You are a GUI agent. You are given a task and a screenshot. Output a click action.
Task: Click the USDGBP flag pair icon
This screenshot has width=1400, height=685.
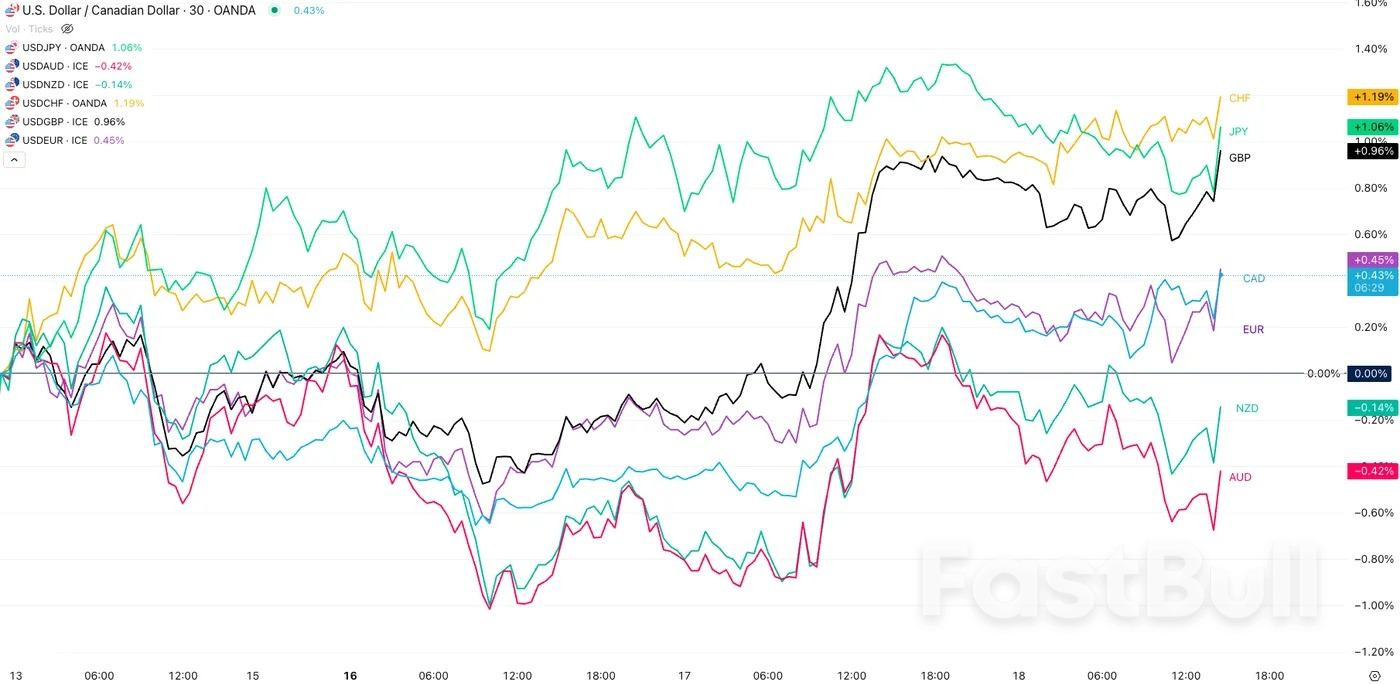click(11, 122)
